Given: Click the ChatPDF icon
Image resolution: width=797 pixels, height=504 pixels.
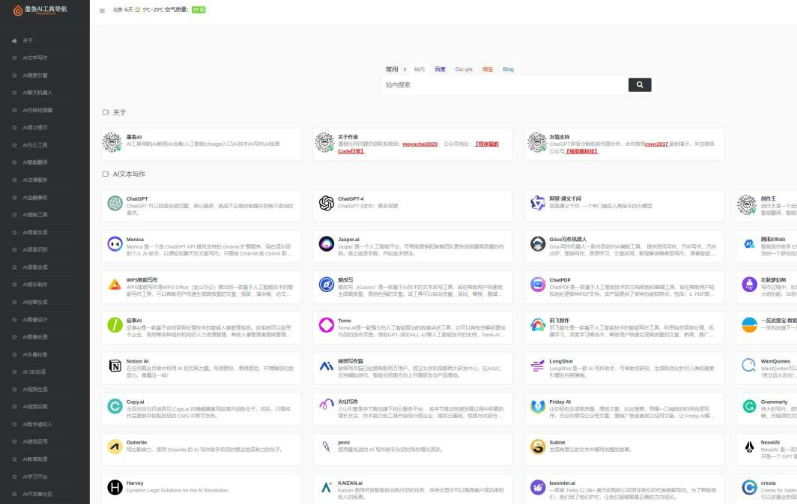Looking at the screenshot, I should tap(538, 285).
